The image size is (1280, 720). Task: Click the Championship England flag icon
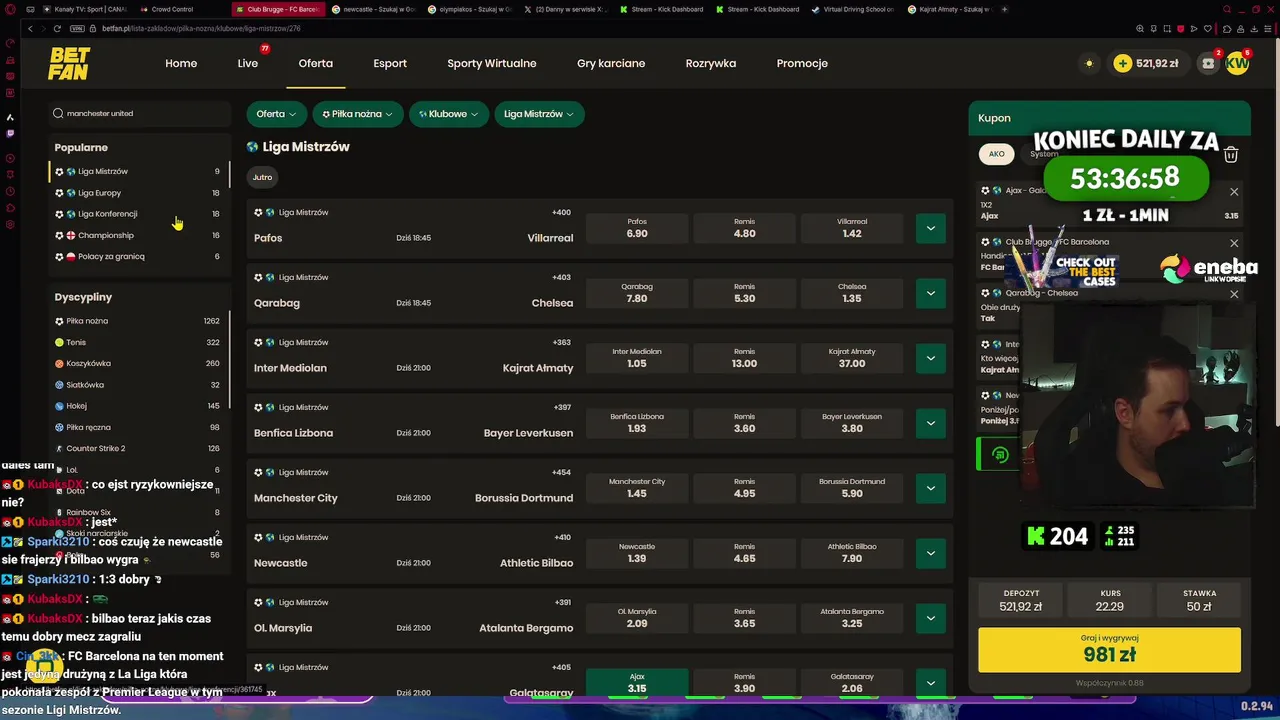pos(70,235)
